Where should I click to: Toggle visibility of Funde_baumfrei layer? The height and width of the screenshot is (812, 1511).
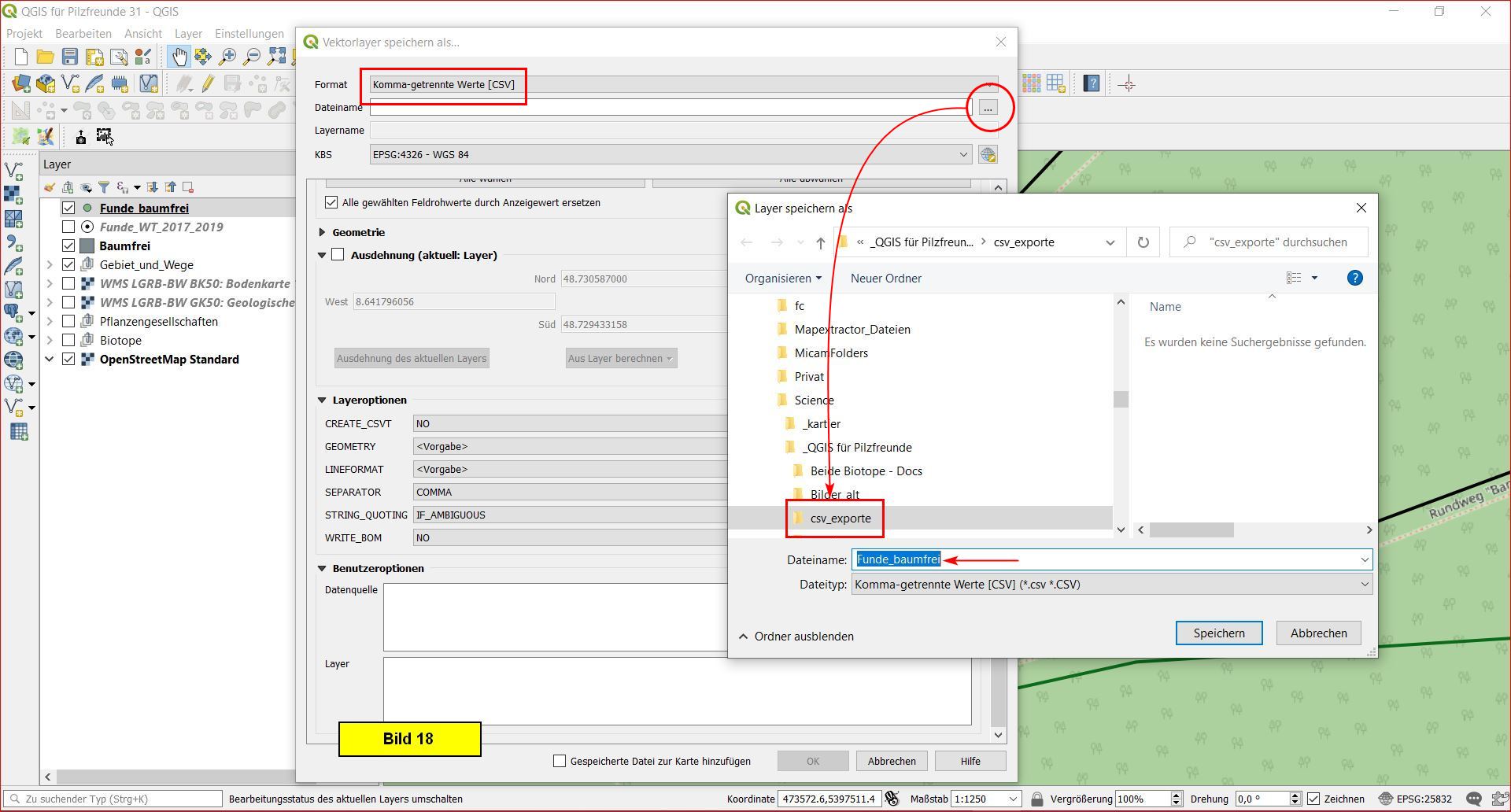[x=68, y=209]
